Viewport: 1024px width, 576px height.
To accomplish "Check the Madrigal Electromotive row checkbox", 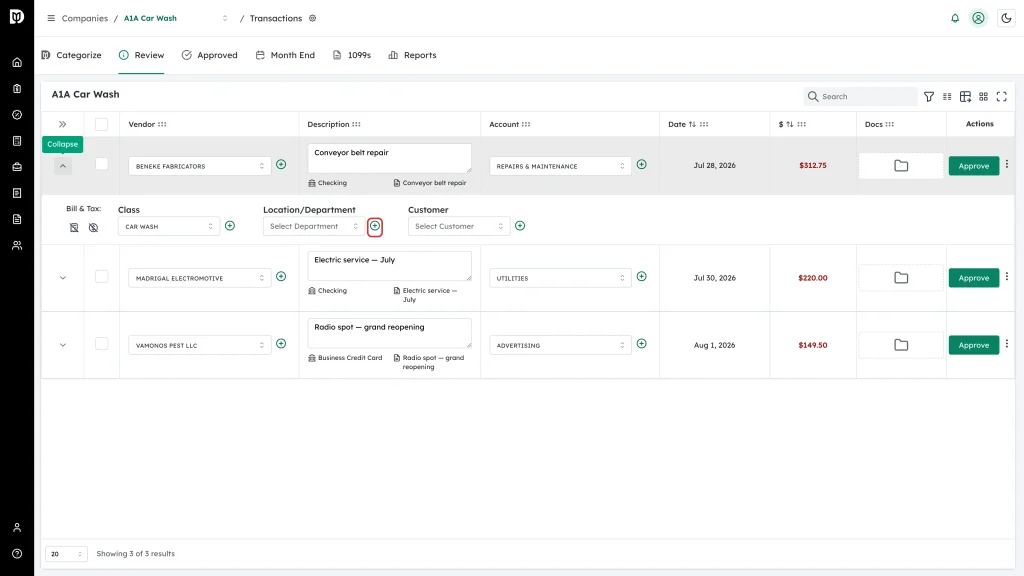I will coord(101,277).
